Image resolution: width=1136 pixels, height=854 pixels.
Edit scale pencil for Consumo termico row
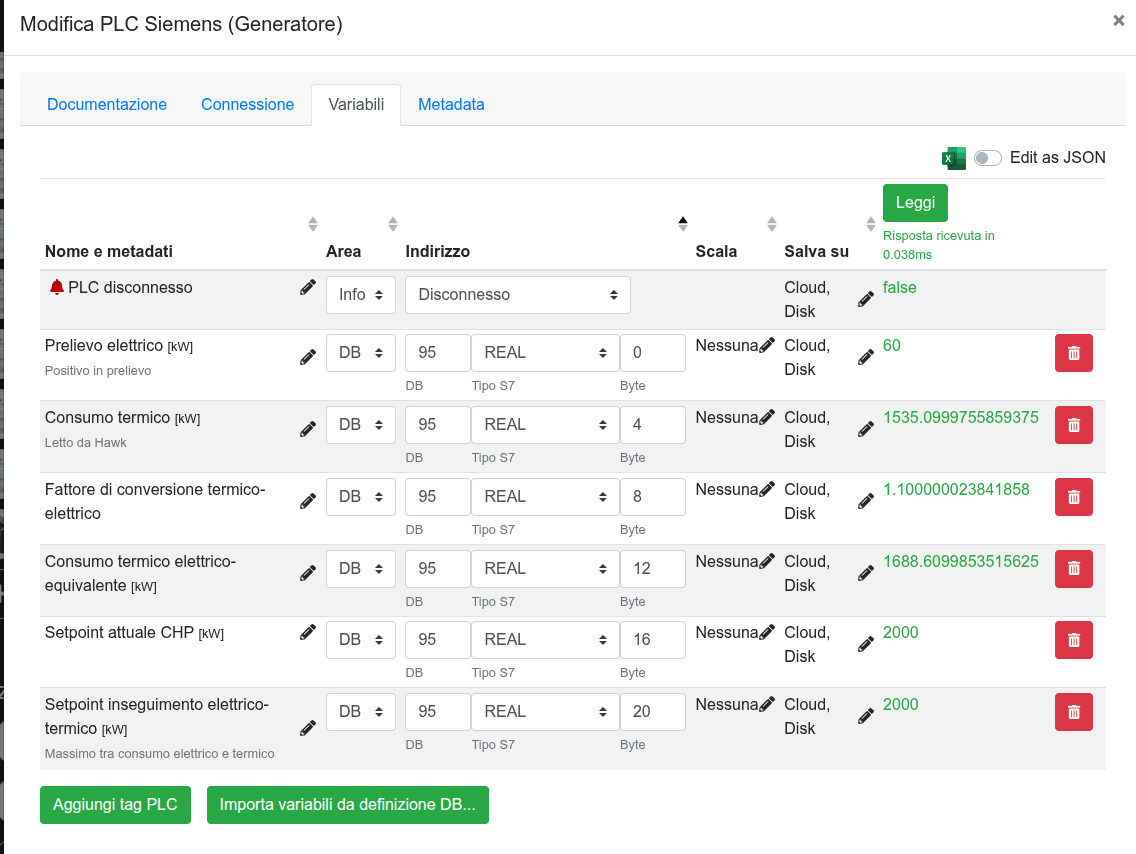pos(767,418)
